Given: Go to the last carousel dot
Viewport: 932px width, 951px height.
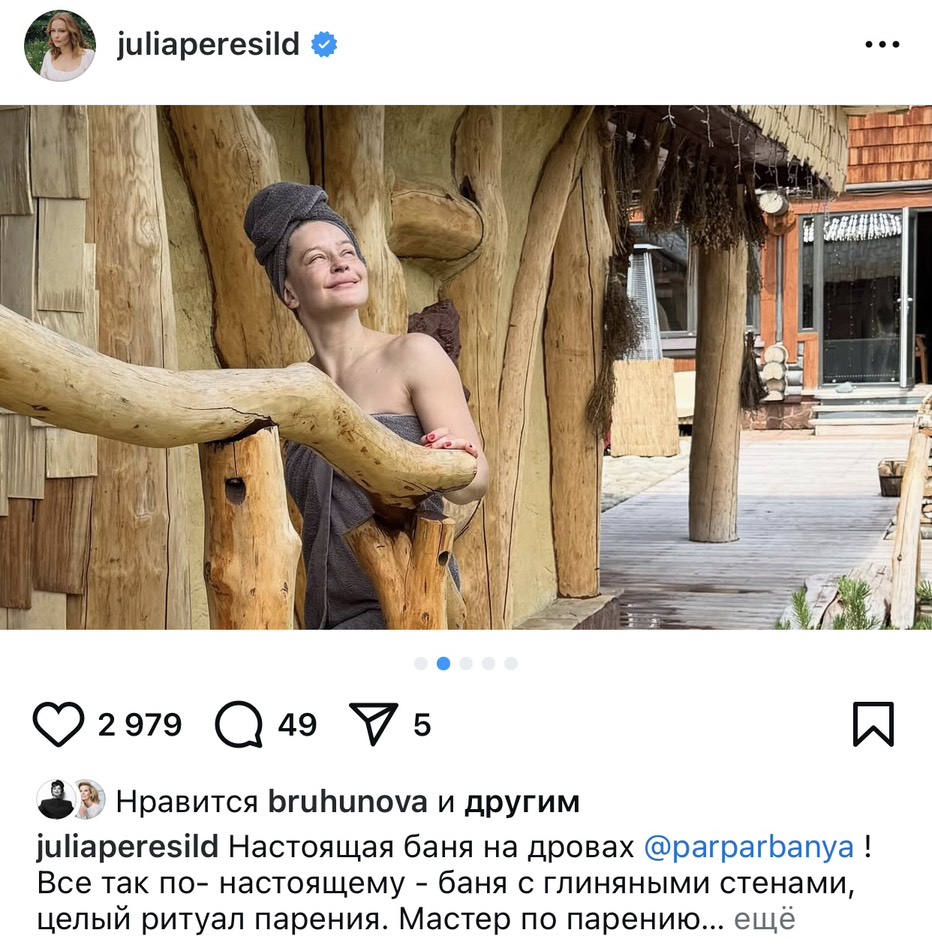Looking at the screenshot, I should pyautogui.click(x=511, y=663).
